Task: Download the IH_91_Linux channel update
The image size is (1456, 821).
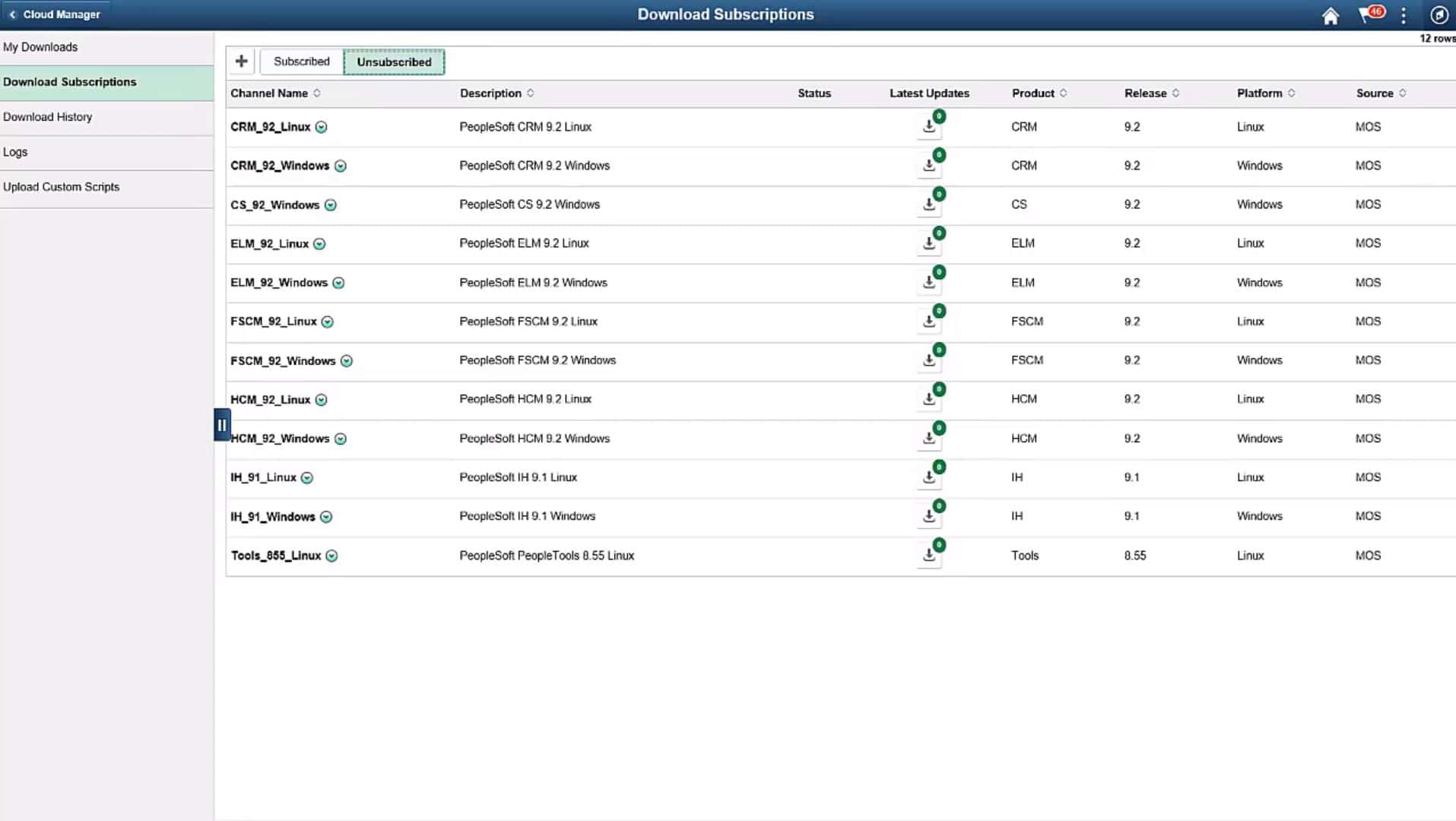Action: point(928,478)
